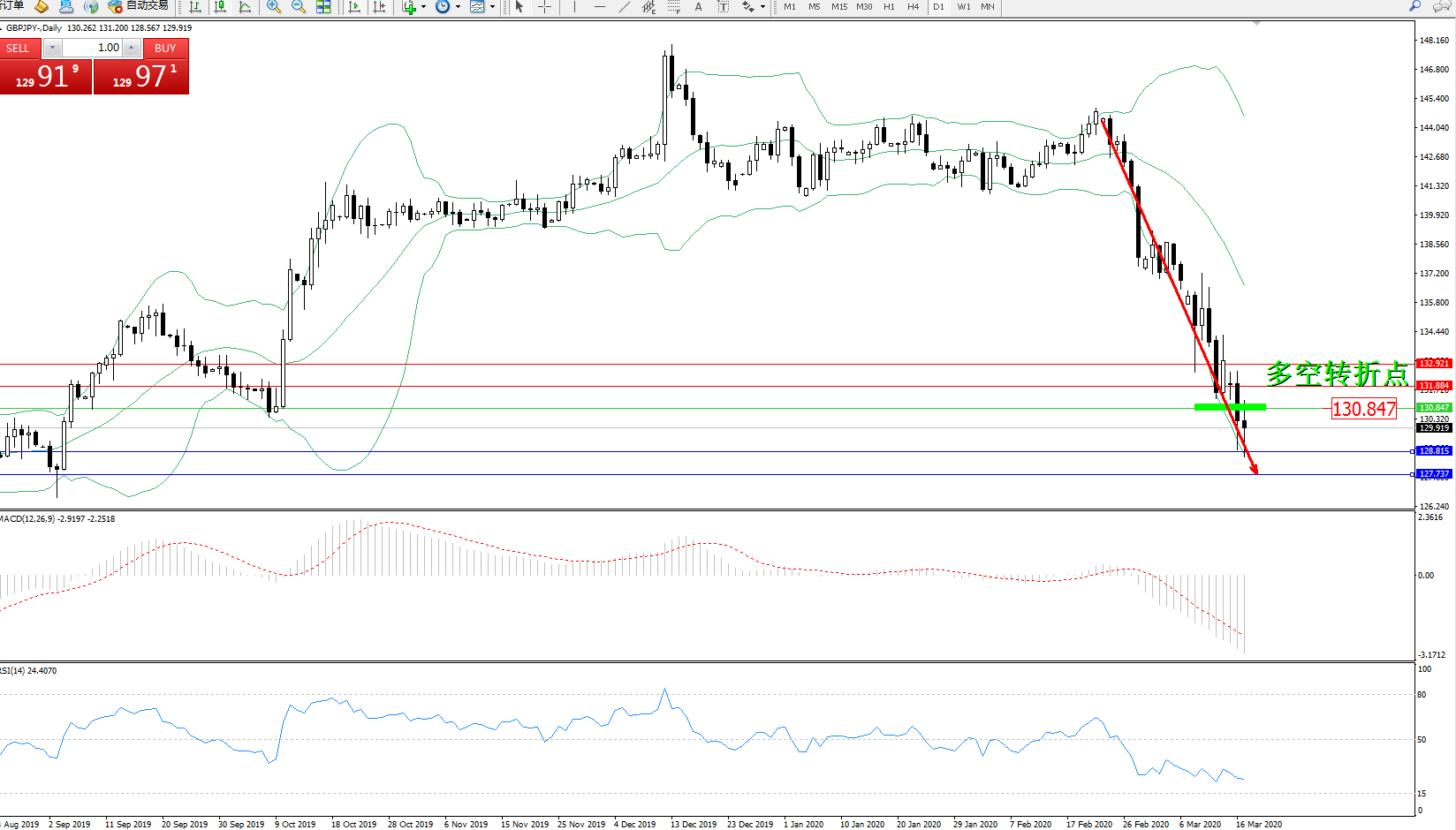Switch to the W1 timeframe

pyautogui.click(x=964, y=7)
